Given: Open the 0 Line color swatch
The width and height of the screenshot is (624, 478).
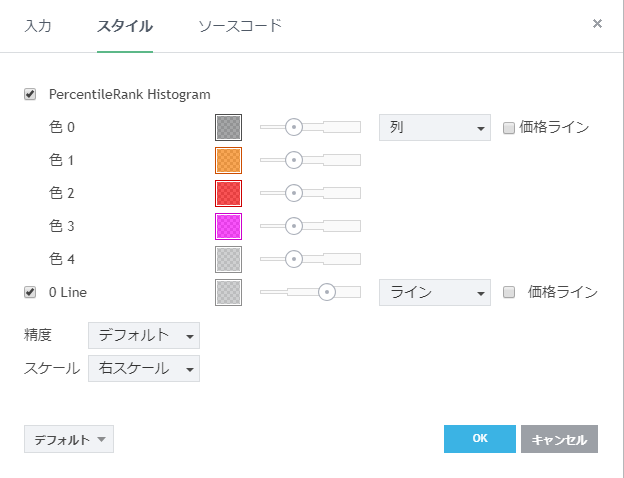Looking at the screenshot, I should (x=228, y=292).
